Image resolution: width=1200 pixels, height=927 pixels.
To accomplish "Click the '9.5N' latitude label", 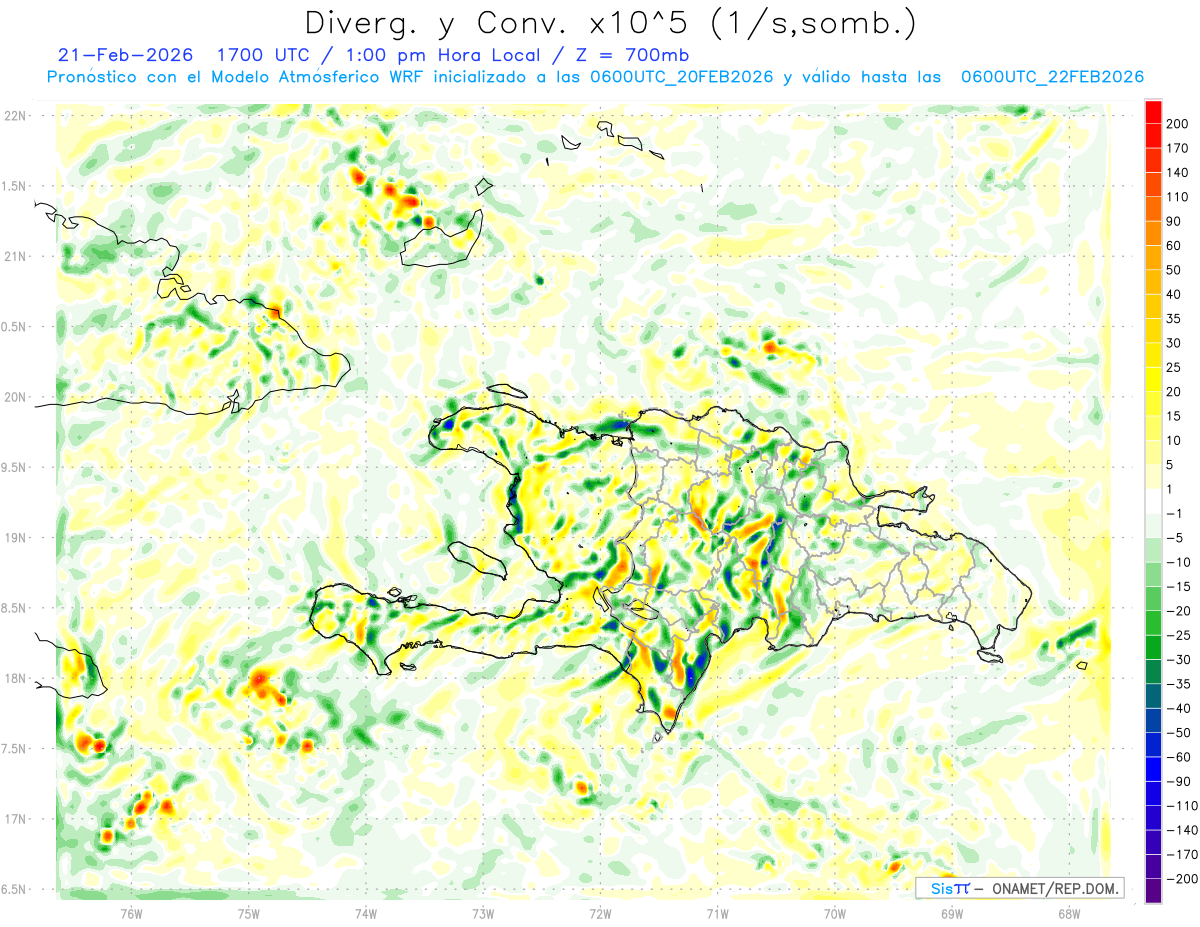I will pos(14,468).
